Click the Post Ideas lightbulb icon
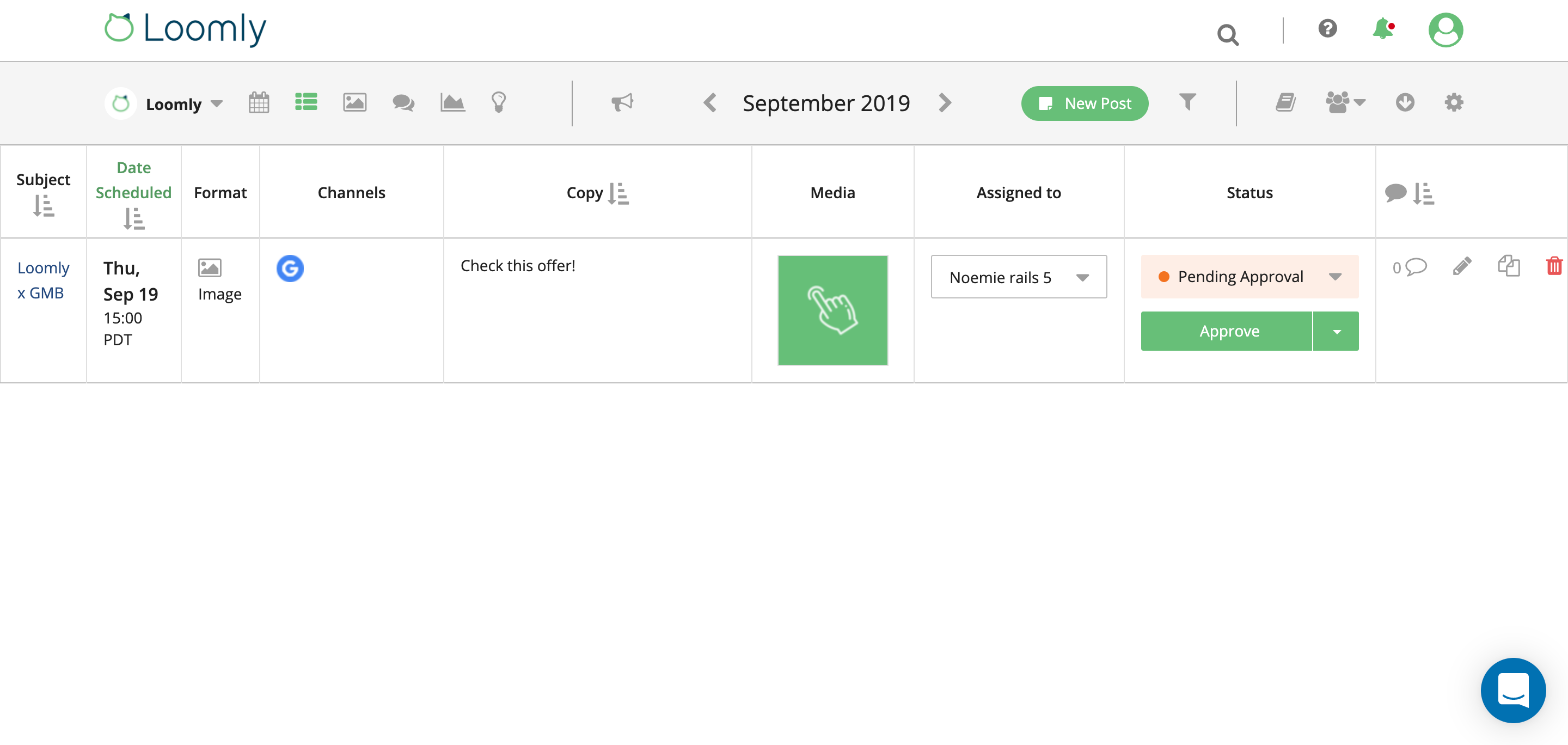The height and width of the screenshot is (745, 1568). tap(499, 102)
